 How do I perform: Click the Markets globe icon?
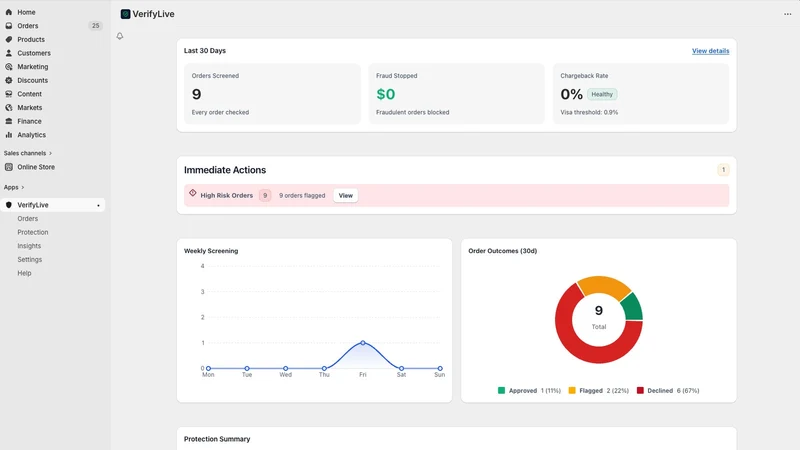[x=9, y=108]
